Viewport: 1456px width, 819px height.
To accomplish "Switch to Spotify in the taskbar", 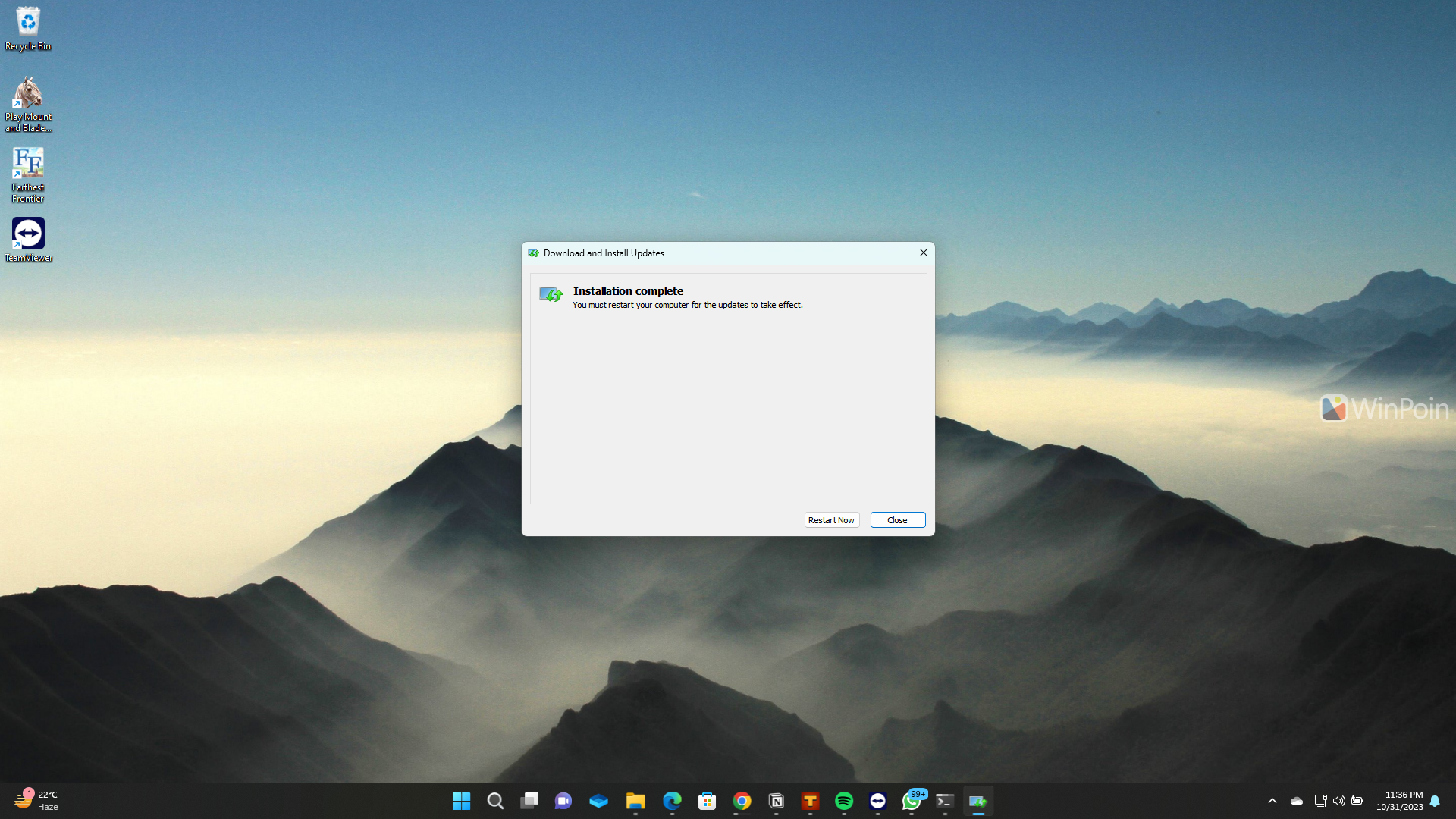I will (x=844, y=801).
